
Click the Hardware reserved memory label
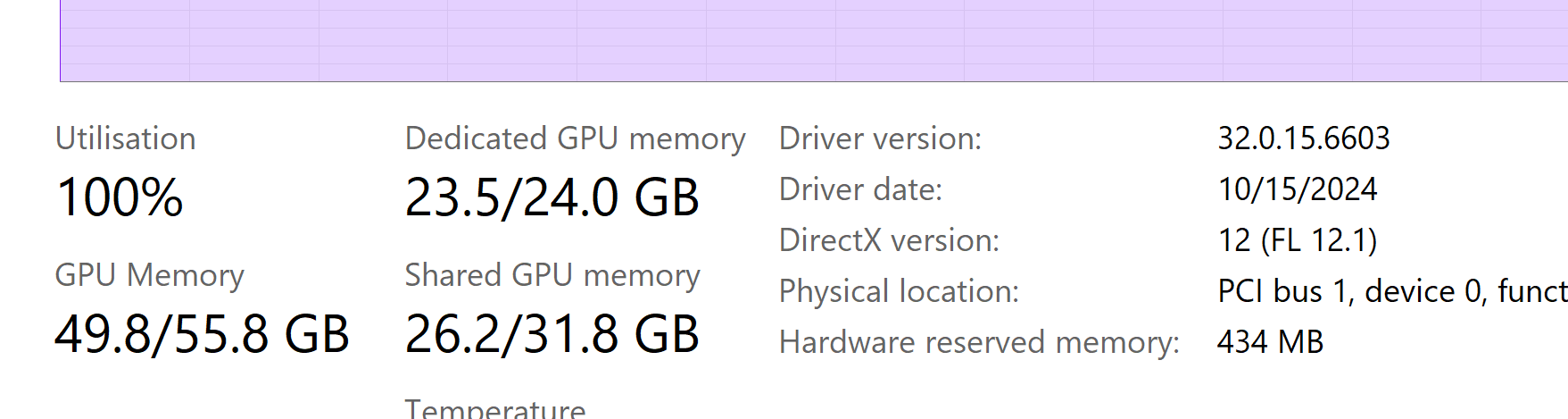click(x=979, y=342)
